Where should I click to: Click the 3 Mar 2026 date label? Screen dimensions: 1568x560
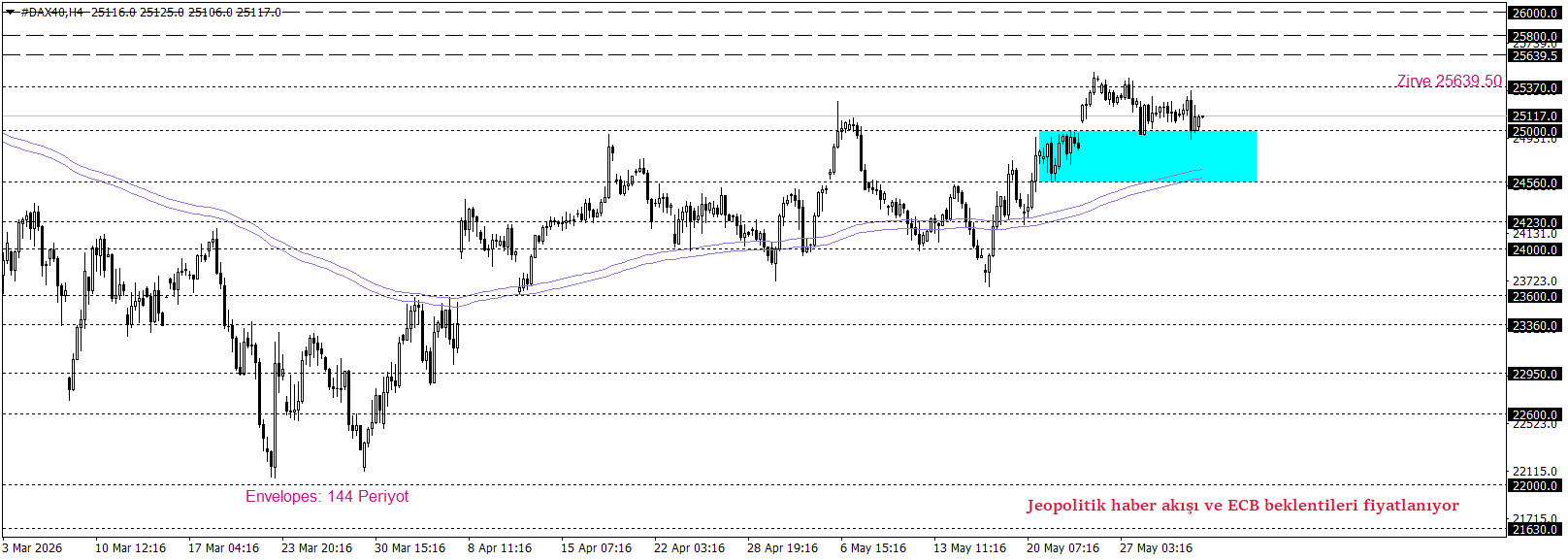coord(33,548)
